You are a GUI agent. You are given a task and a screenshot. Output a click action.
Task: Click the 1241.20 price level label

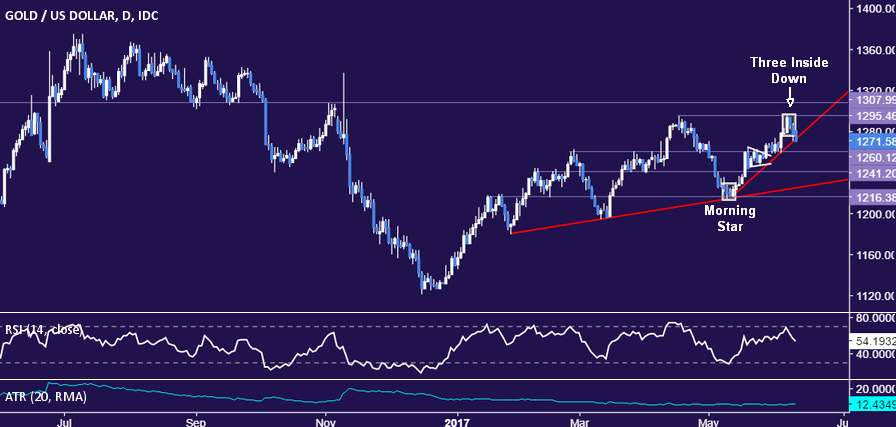click(873, 173)
